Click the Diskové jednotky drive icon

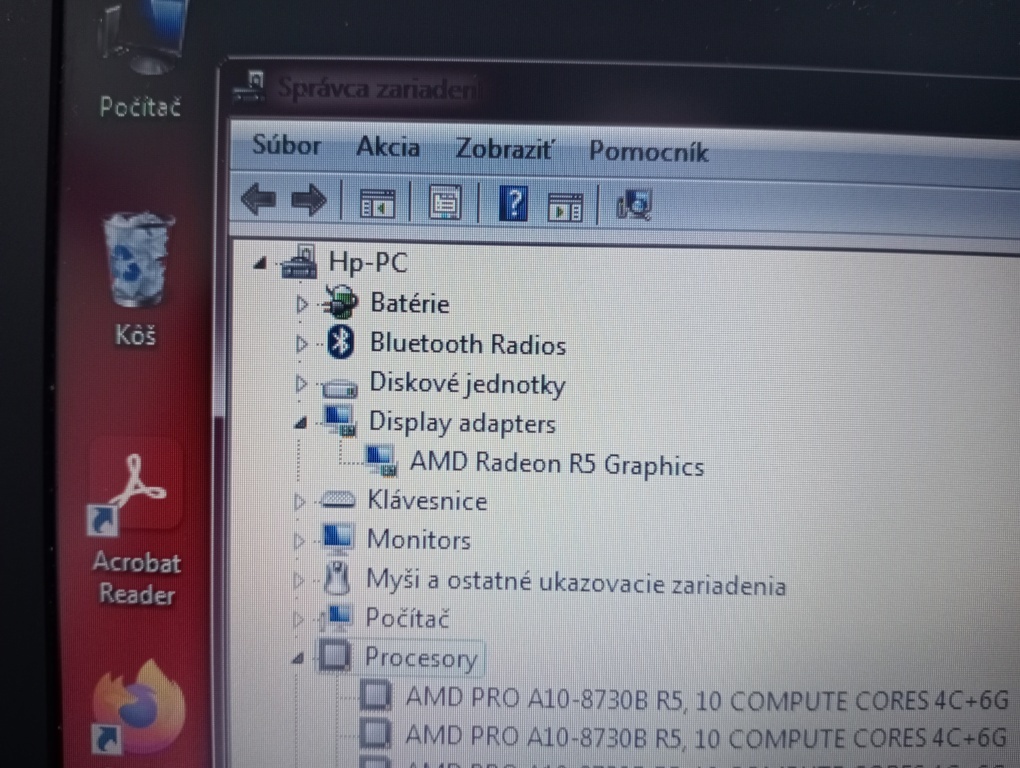(x=339, y=388)
